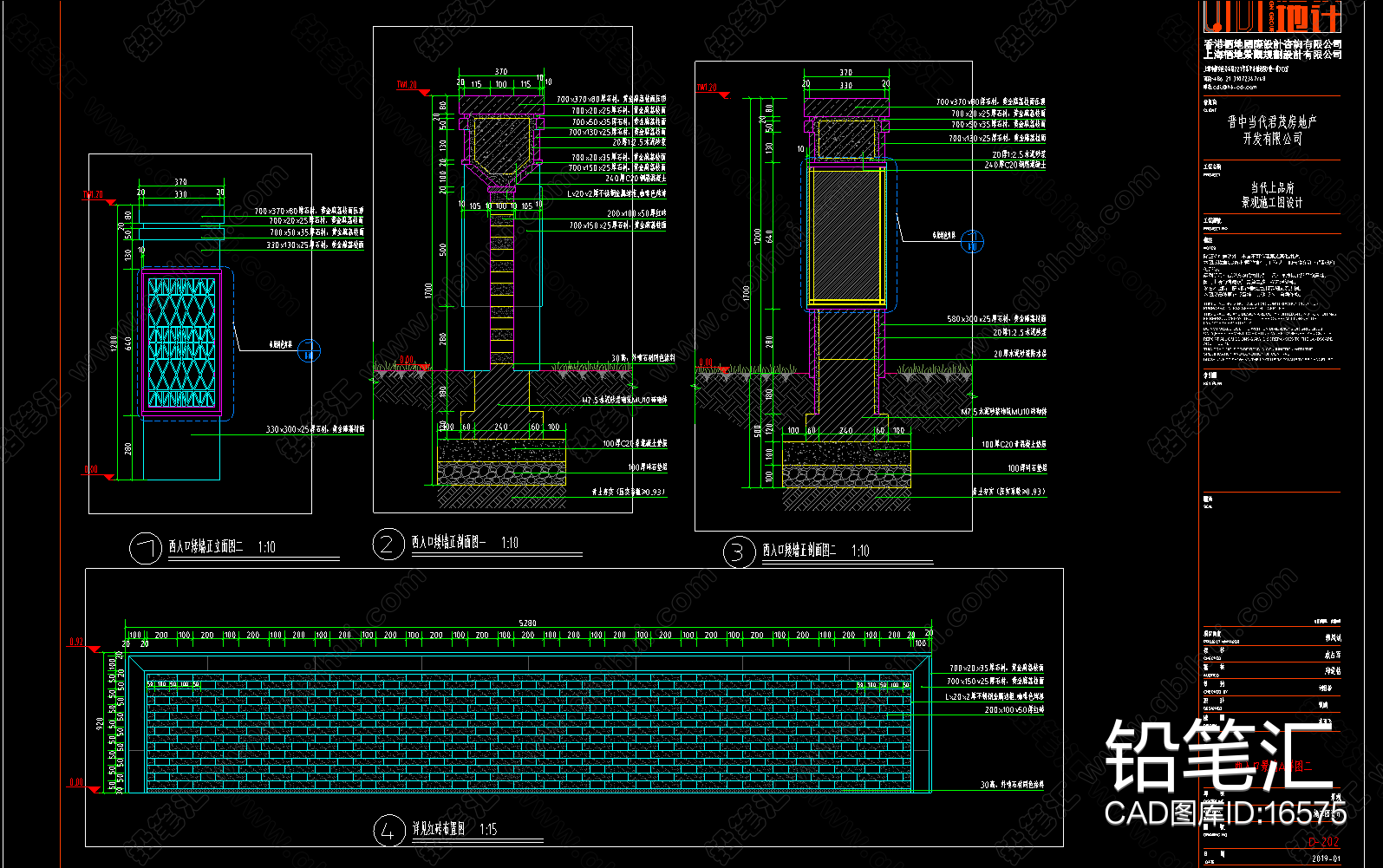Viewport: 1383px width, 868px height.
Task: Select the title '西入口矮墙正立面图二 1:10'
Action: click(222, 547)
